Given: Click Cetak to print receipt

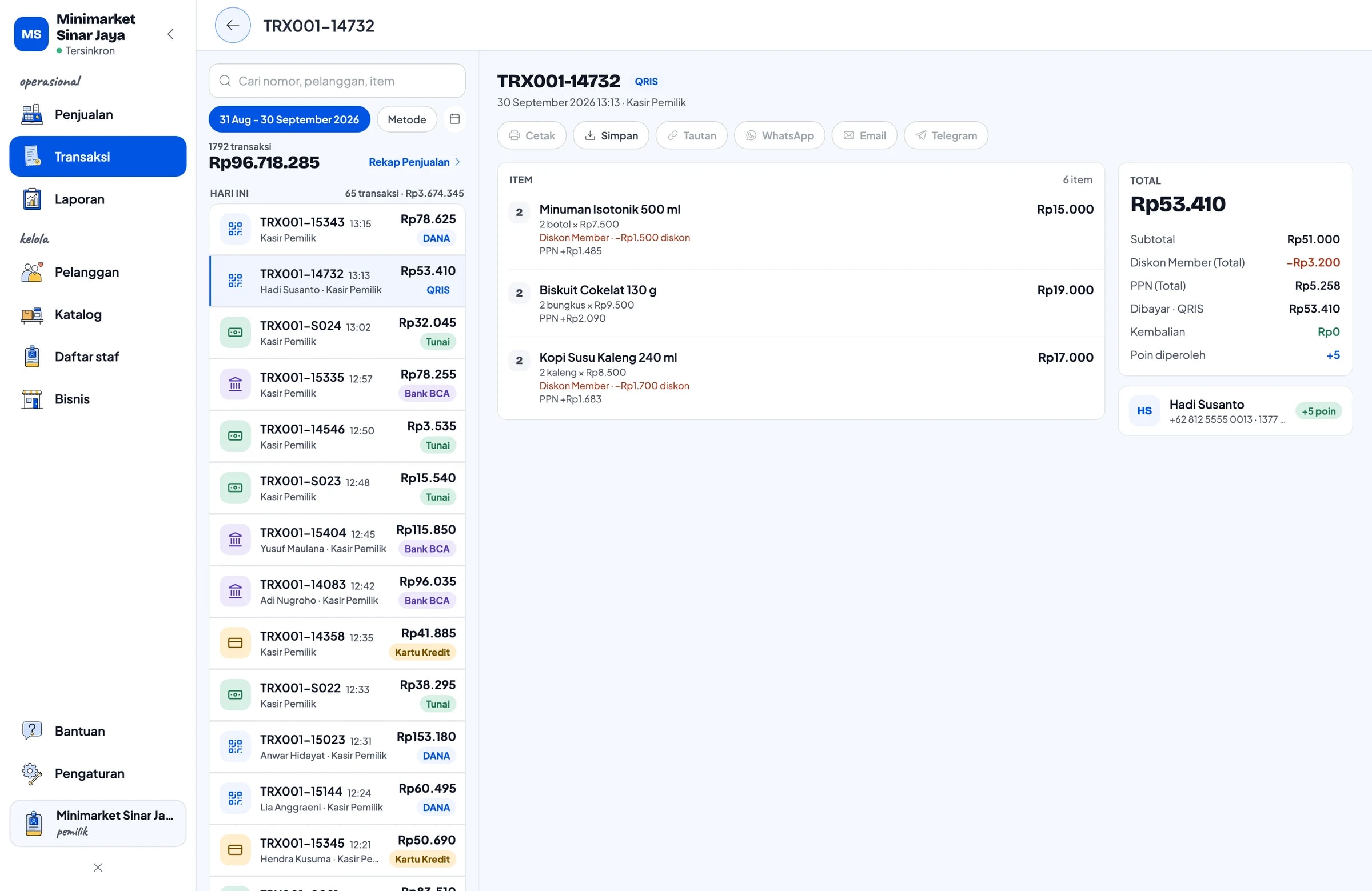Looking at the screenshot, I should [x=532, y=135].
